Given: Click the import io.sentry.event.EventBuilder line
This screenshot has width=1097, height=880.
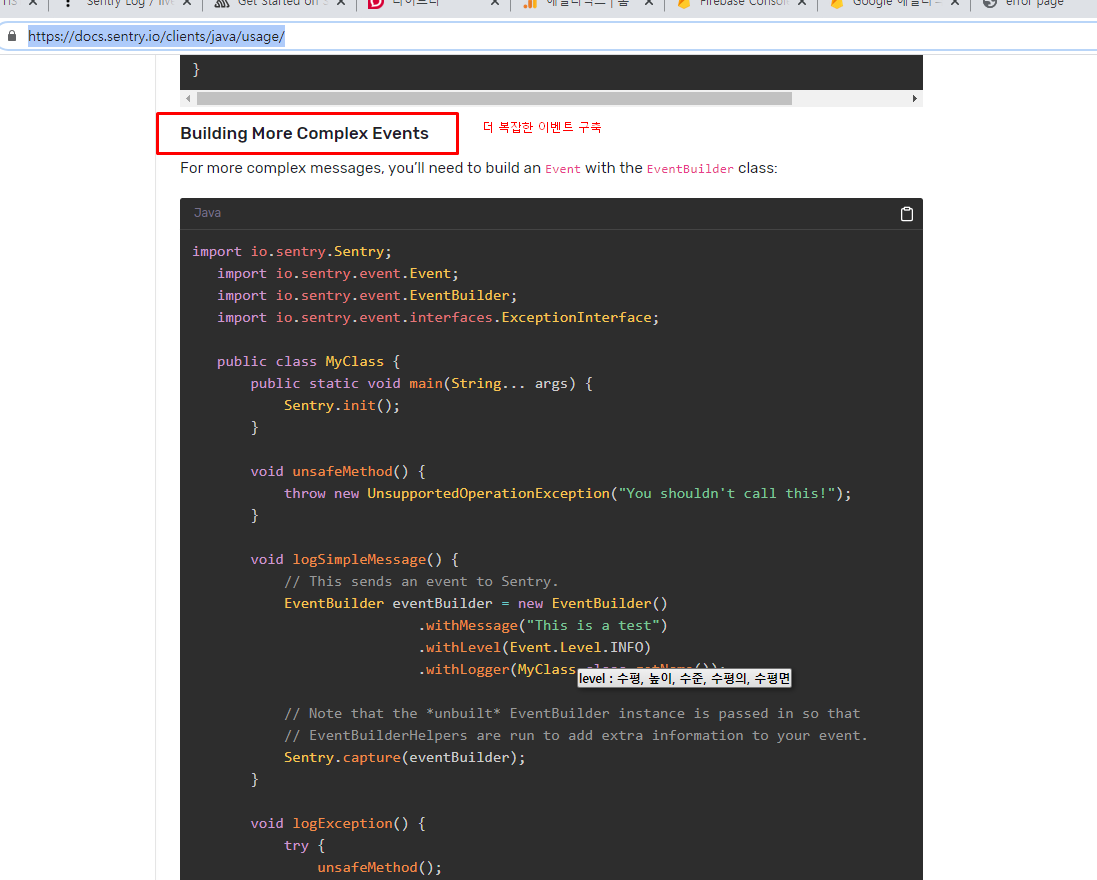Looking at the screenshot, I should 367,295.
